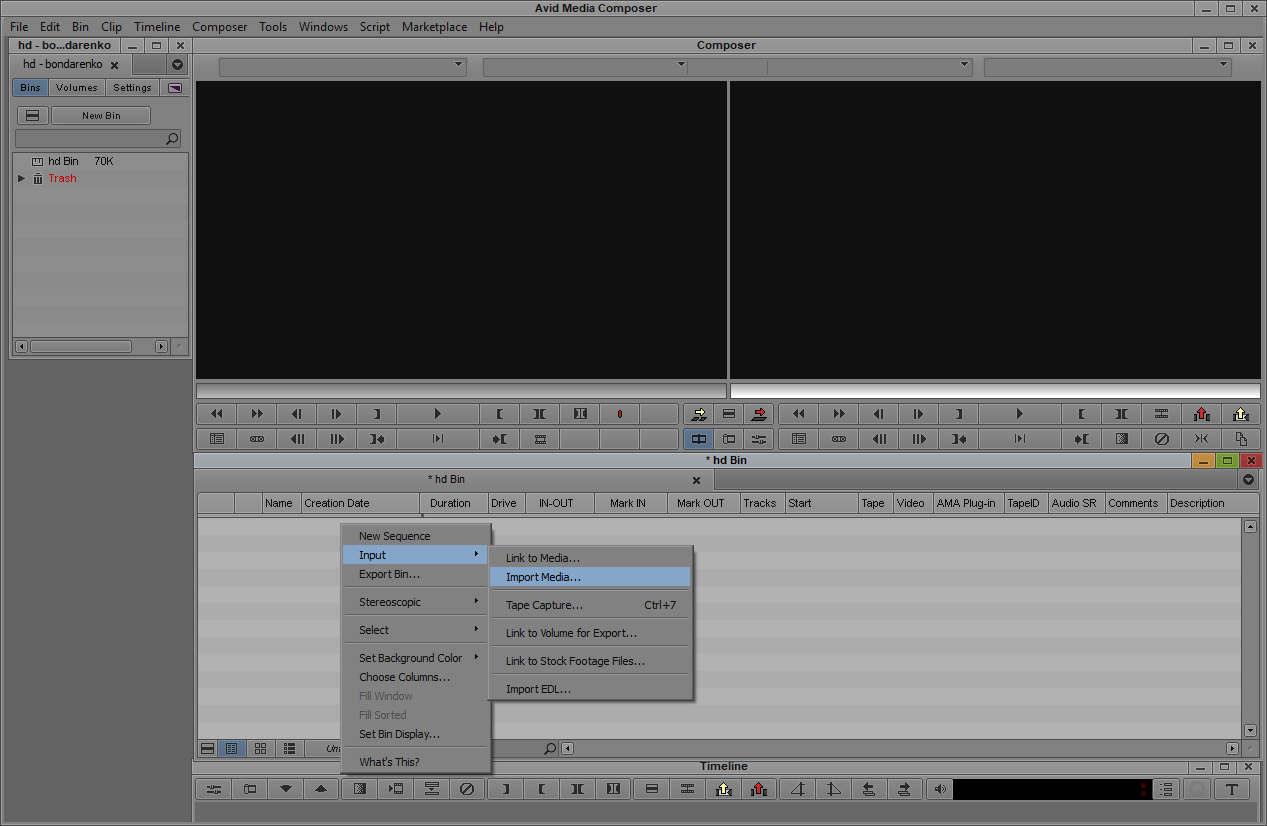
Task: Play the clip in the source monitor
Action: point(437,414)
